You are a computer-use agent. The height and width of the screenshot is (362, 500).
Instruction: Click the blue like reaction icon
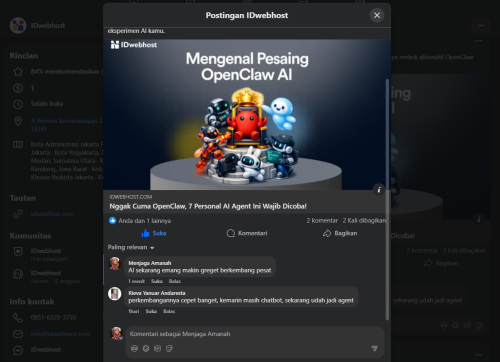[x=113, y=220]
